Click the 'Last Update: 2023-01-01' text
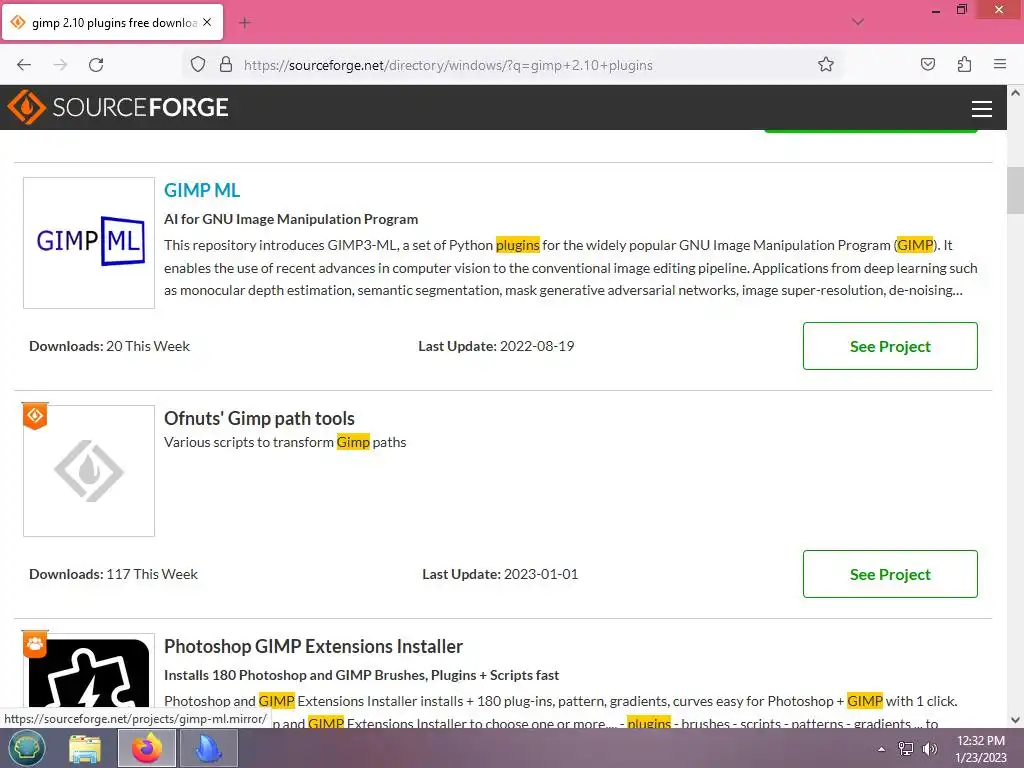The image size is (1024, 768). click(500, 574)
